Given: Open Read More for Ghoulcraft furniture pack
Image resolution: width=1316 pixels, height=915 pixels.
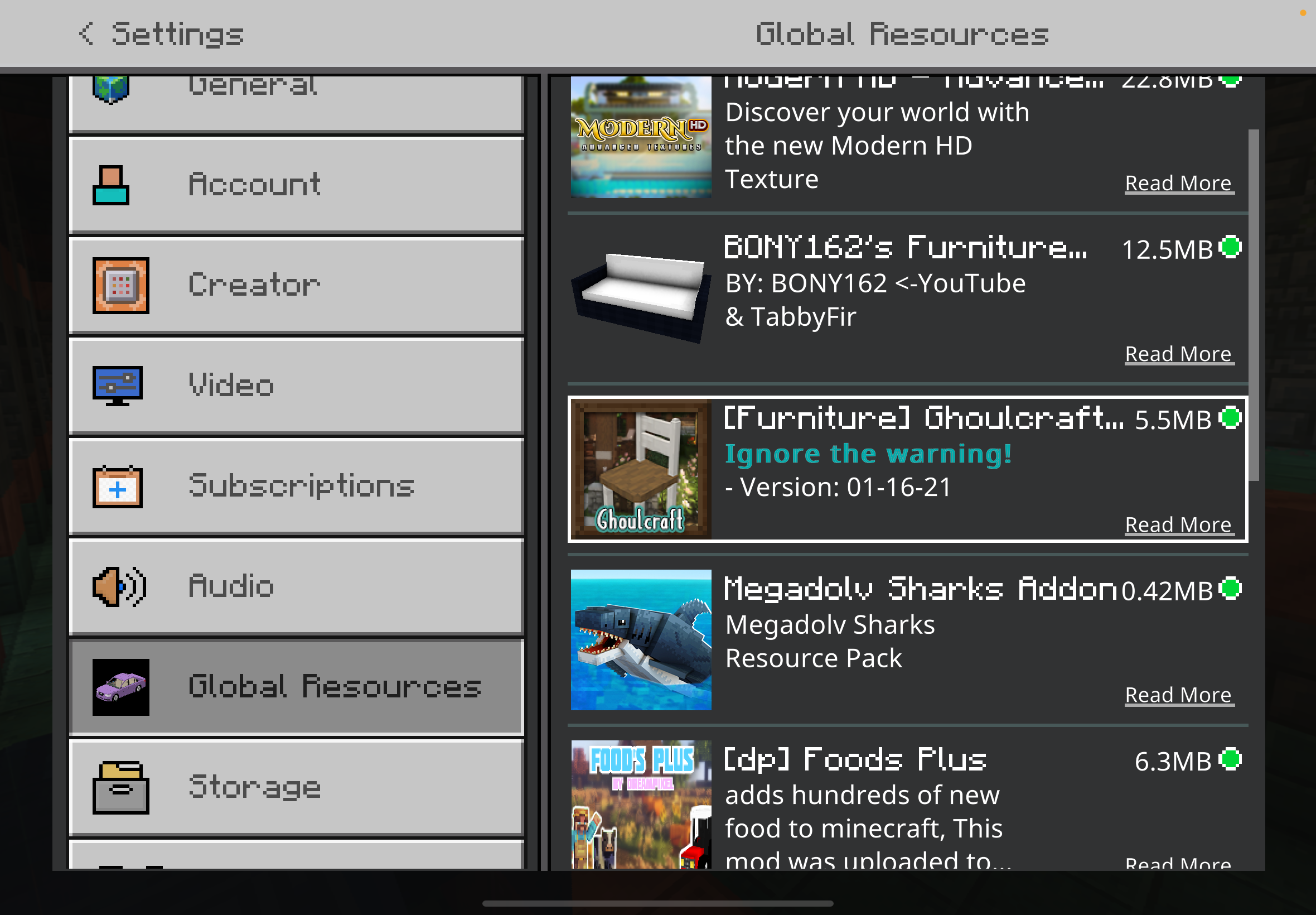Looking at the screenshot, I should [1178, 524].
